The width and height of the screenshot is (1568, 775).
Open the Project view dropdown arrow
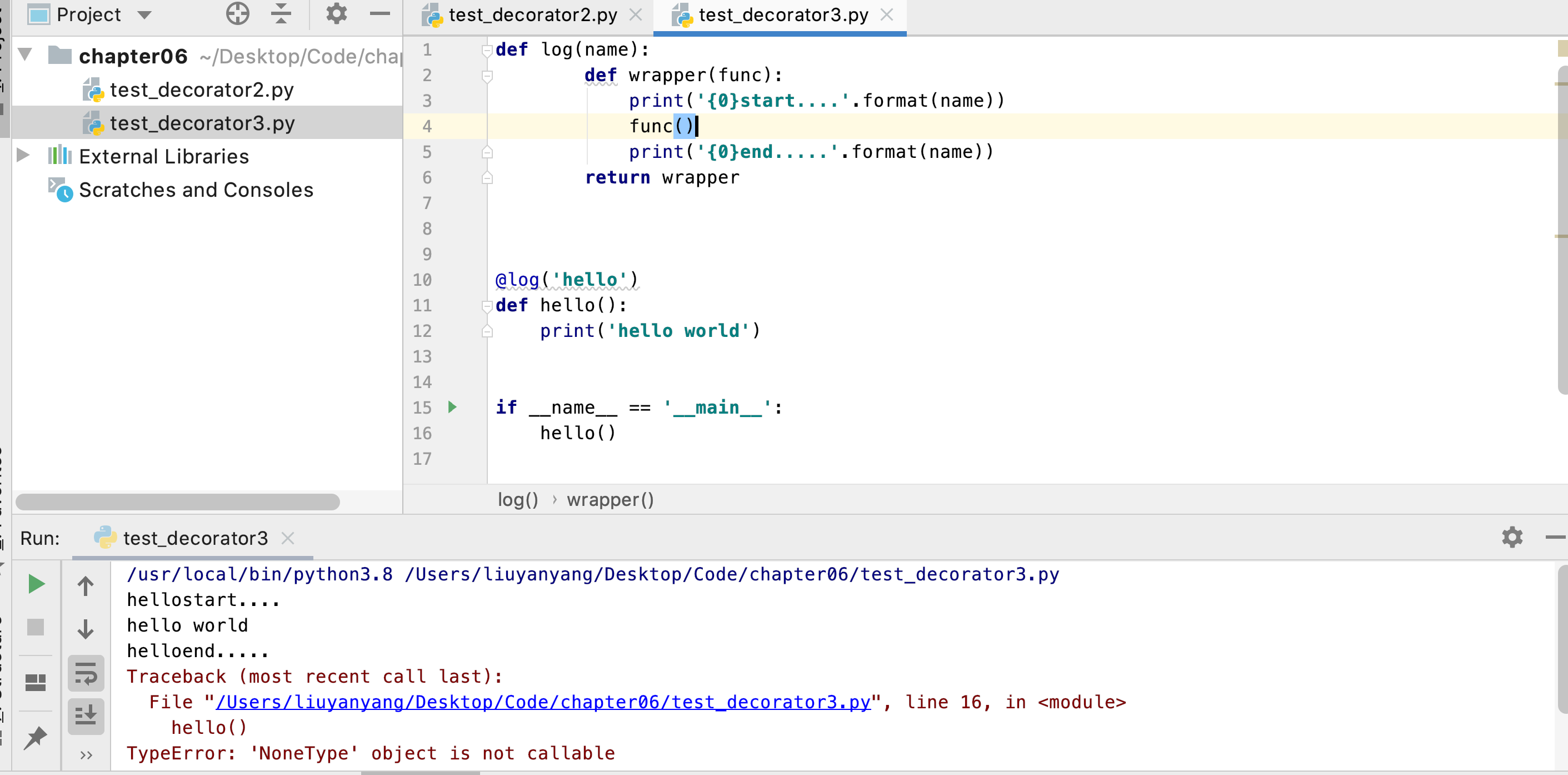click(x=144, y=14)
